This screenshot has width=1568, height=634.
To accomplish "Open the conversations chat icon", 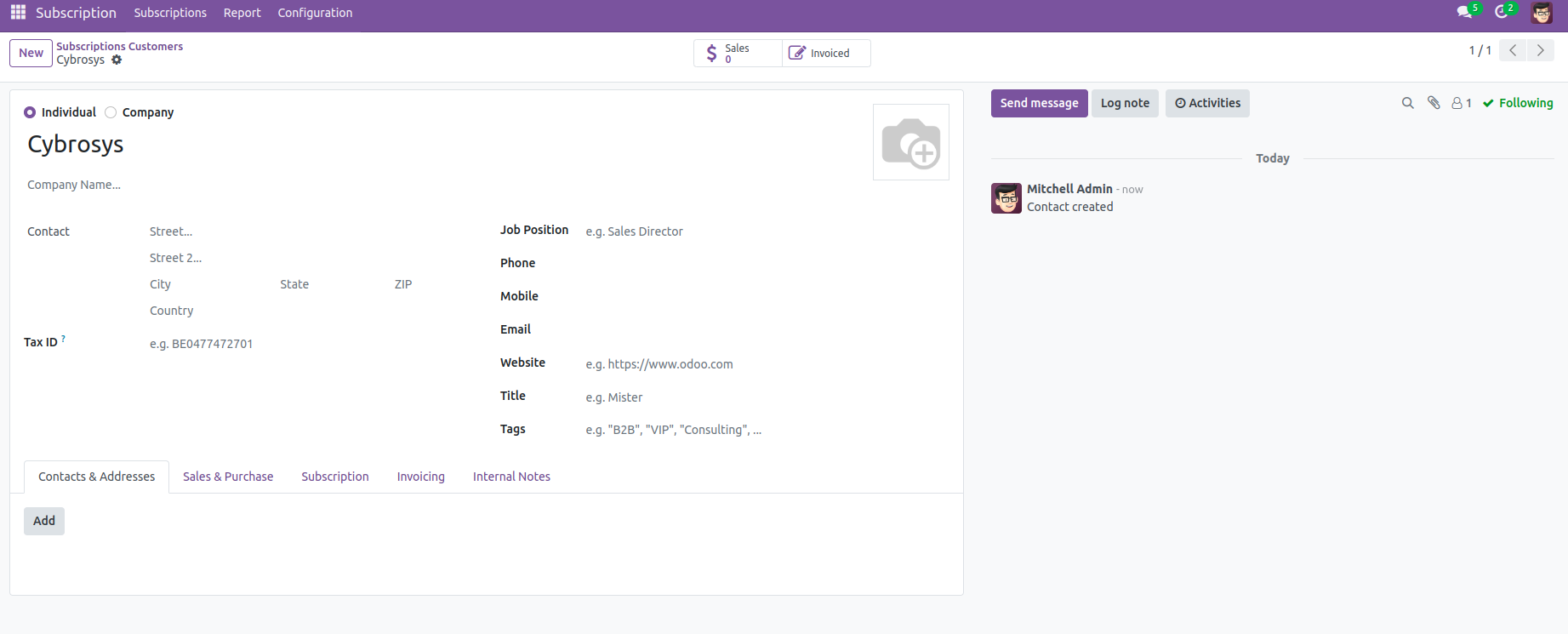I will (1464, 12).
